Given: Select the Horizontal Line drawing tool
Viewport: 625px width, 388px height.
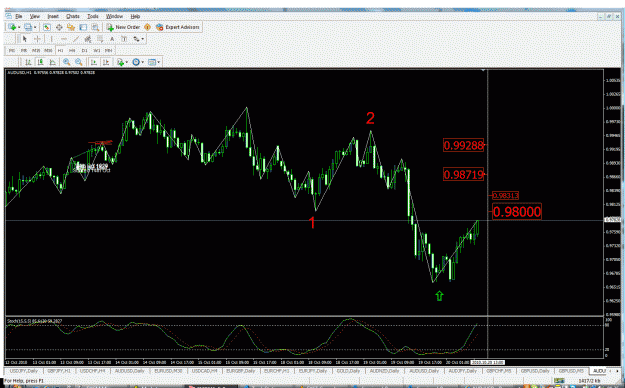Looking at the screenshot, I should (64, 39).
